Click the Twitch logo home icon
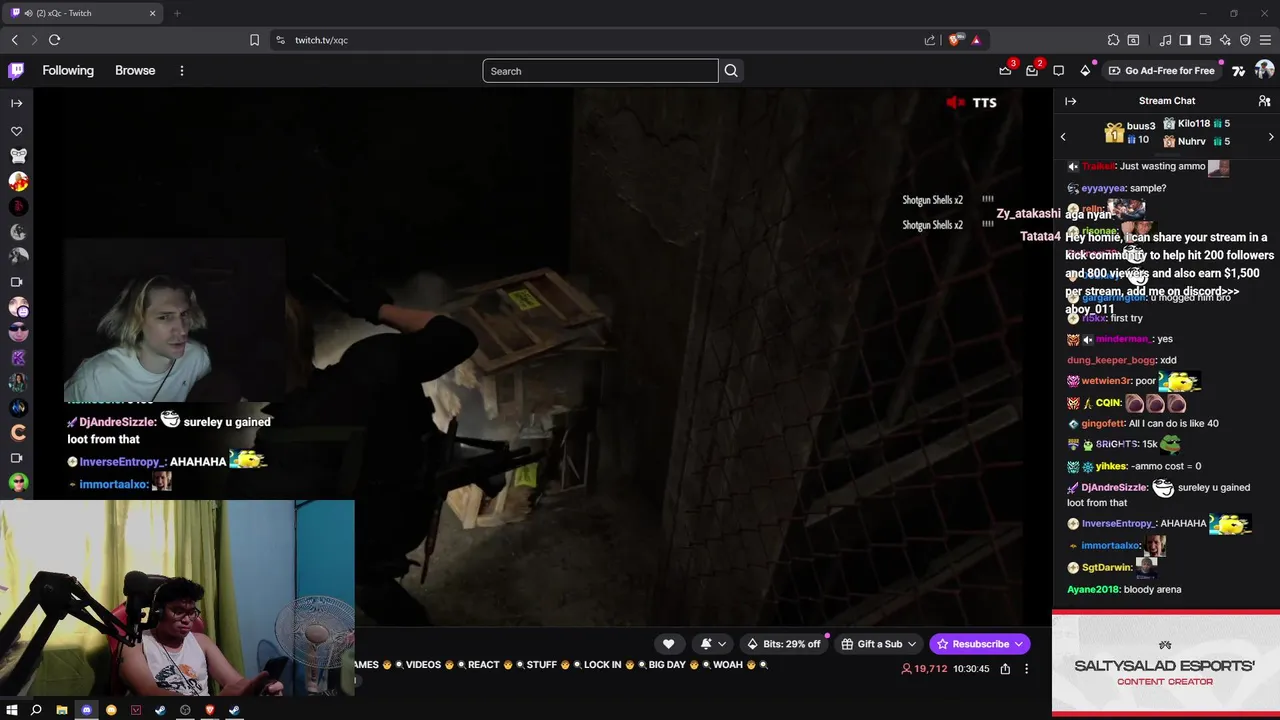The width and height of the screenshot is (1280, 720). pyautogui.click(x=16, y=70)
